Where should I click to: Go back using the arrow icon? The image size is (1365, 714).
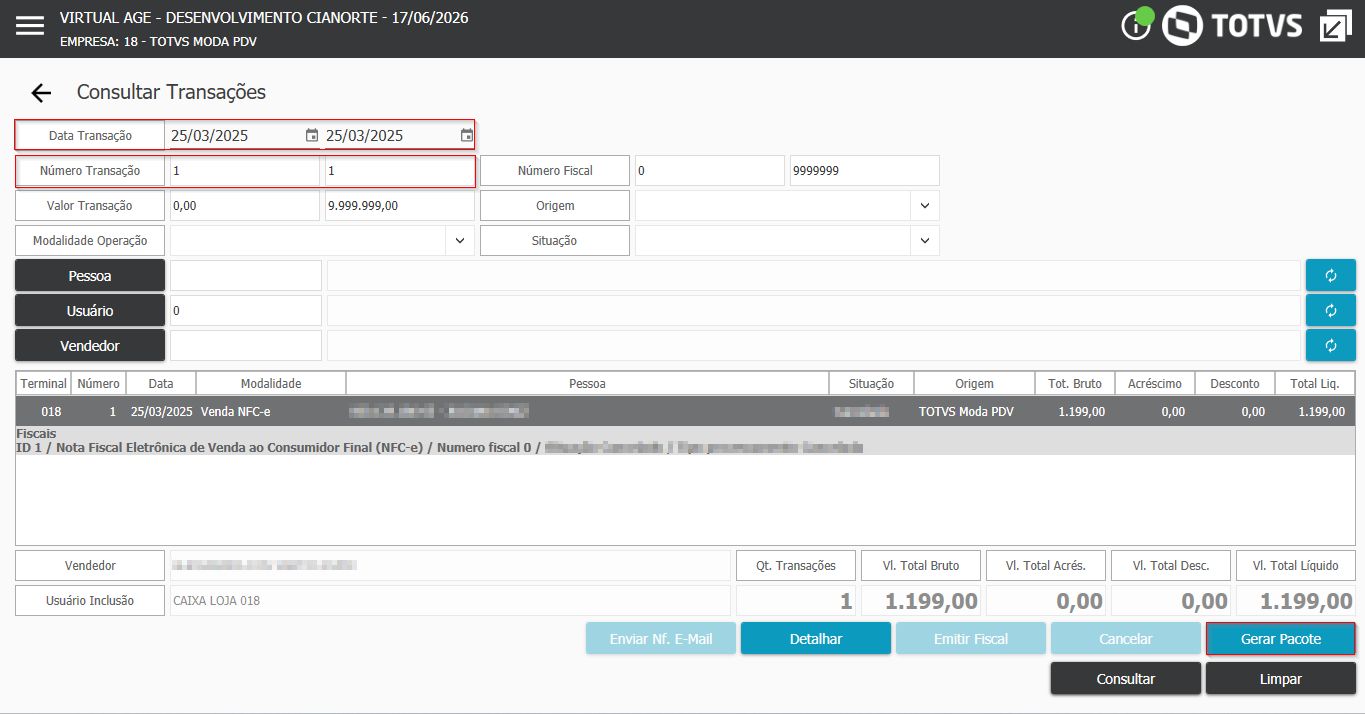coord(41,93)
